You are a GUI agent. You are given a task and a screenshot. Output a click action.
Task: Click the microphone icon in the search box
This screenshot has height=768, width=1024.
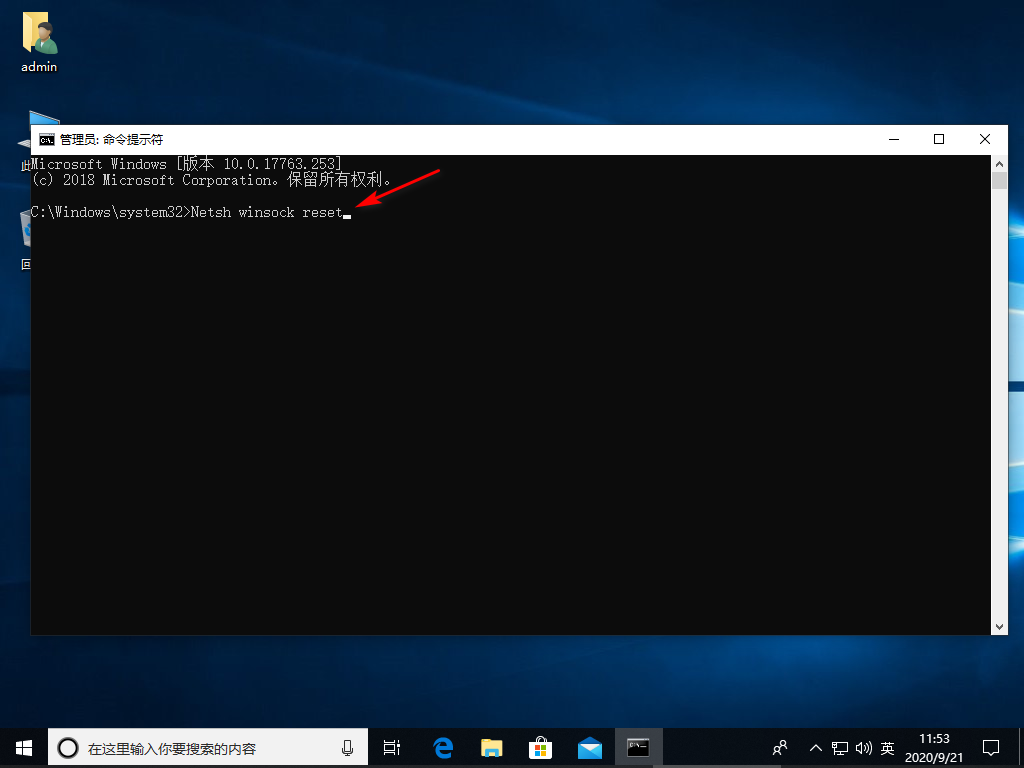tap(347, 747)
